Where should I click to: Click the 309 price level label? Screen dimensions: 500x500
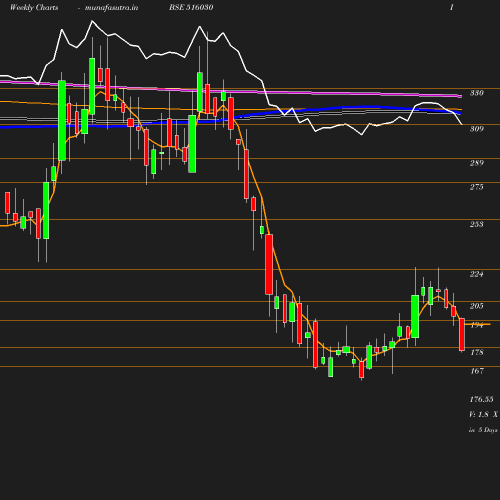coord(477,129)
